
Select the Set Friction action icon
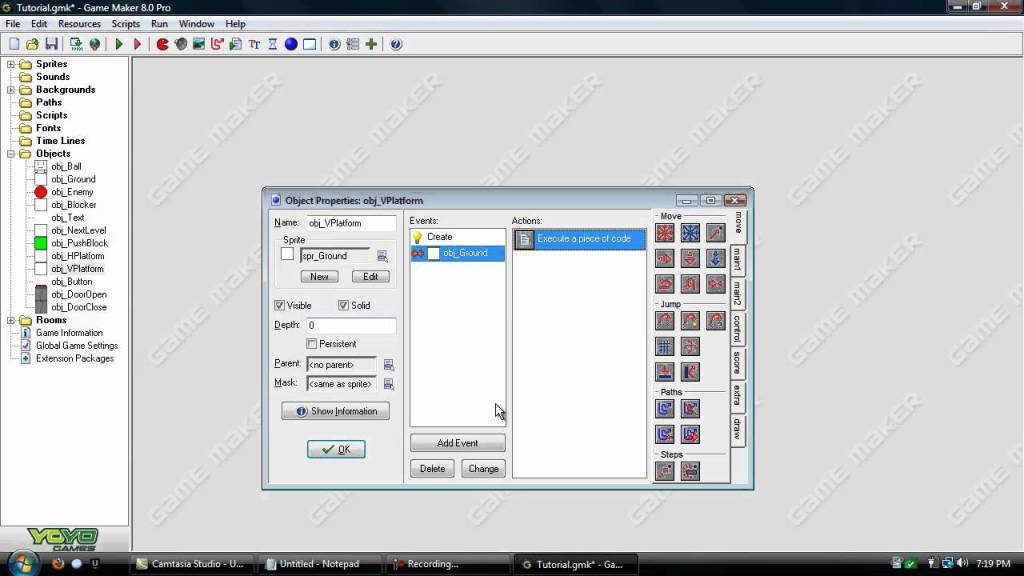tap(716, 283)
